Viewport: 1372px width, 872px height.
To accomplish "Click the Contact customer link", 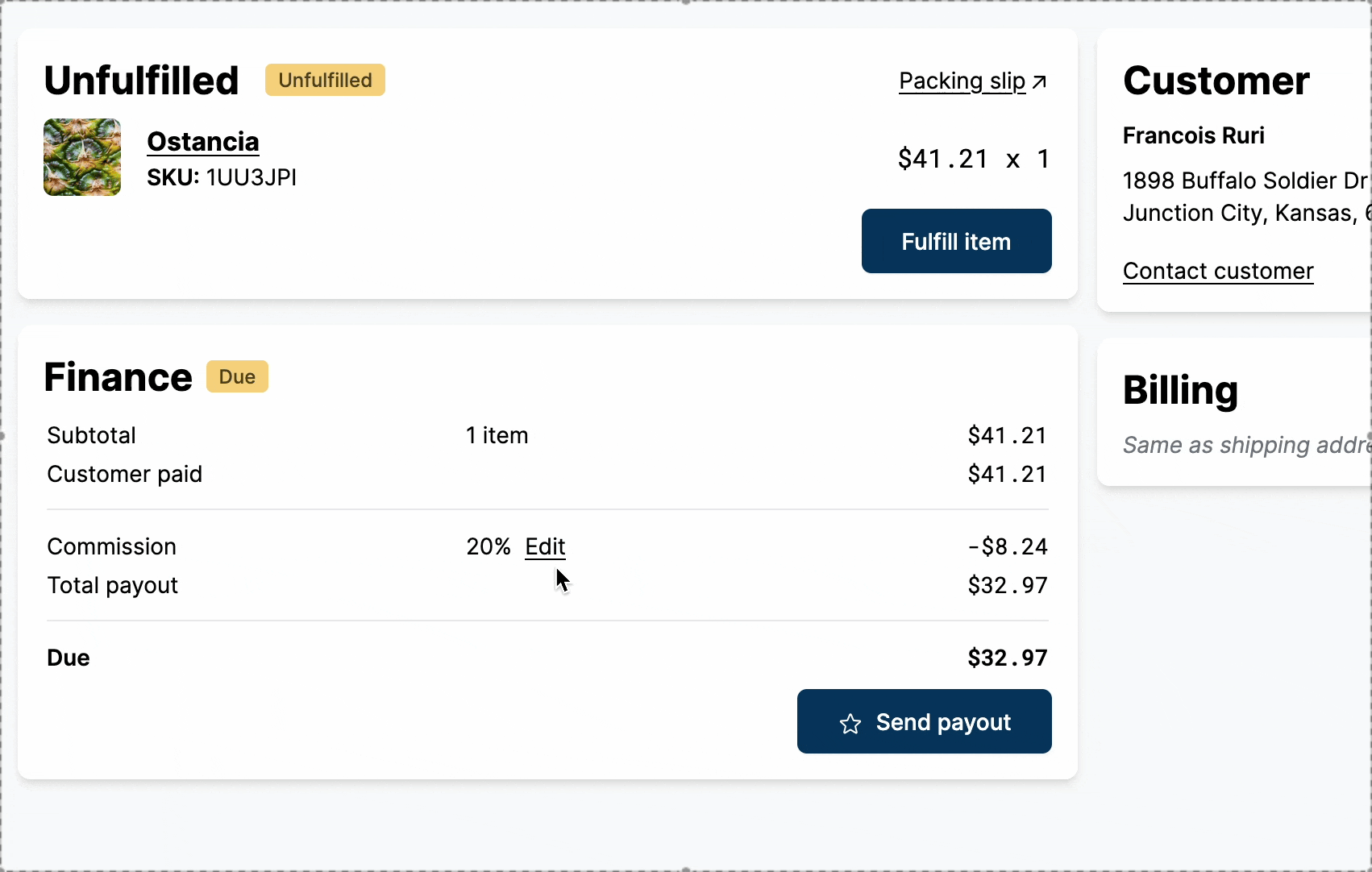I will tap(1217, 271).
